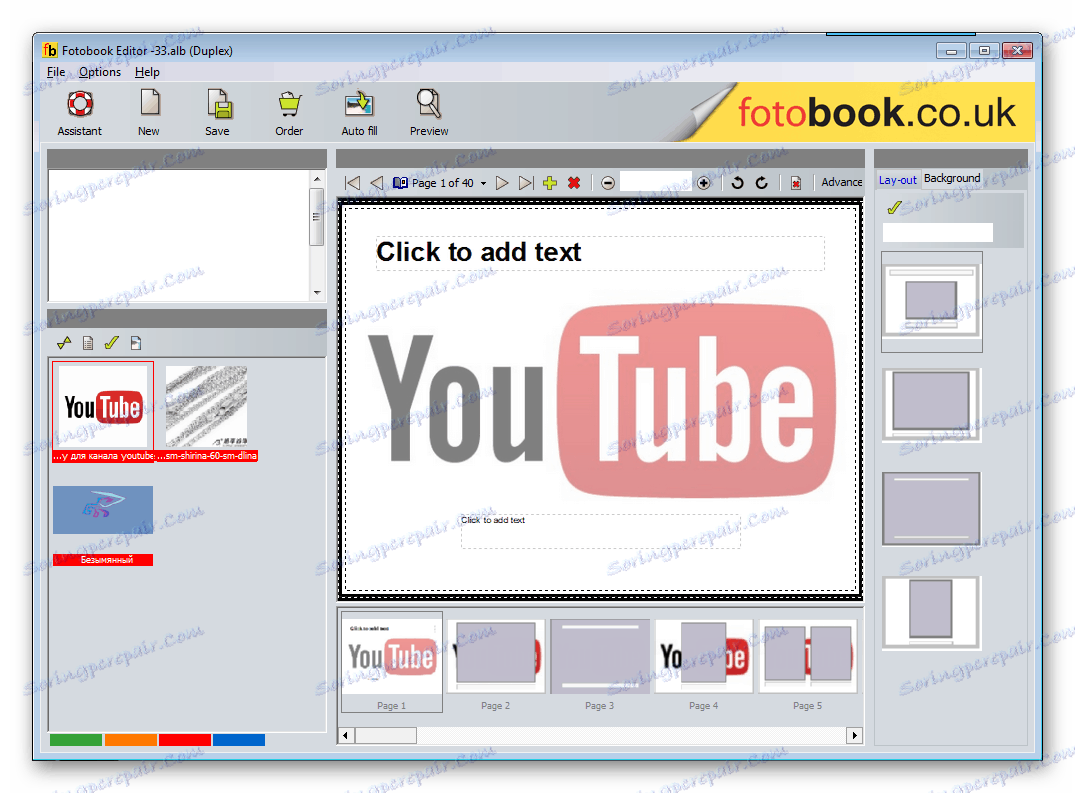Choose full-page photo layout
1075x793 pixels.
click(x=932, y=509)
